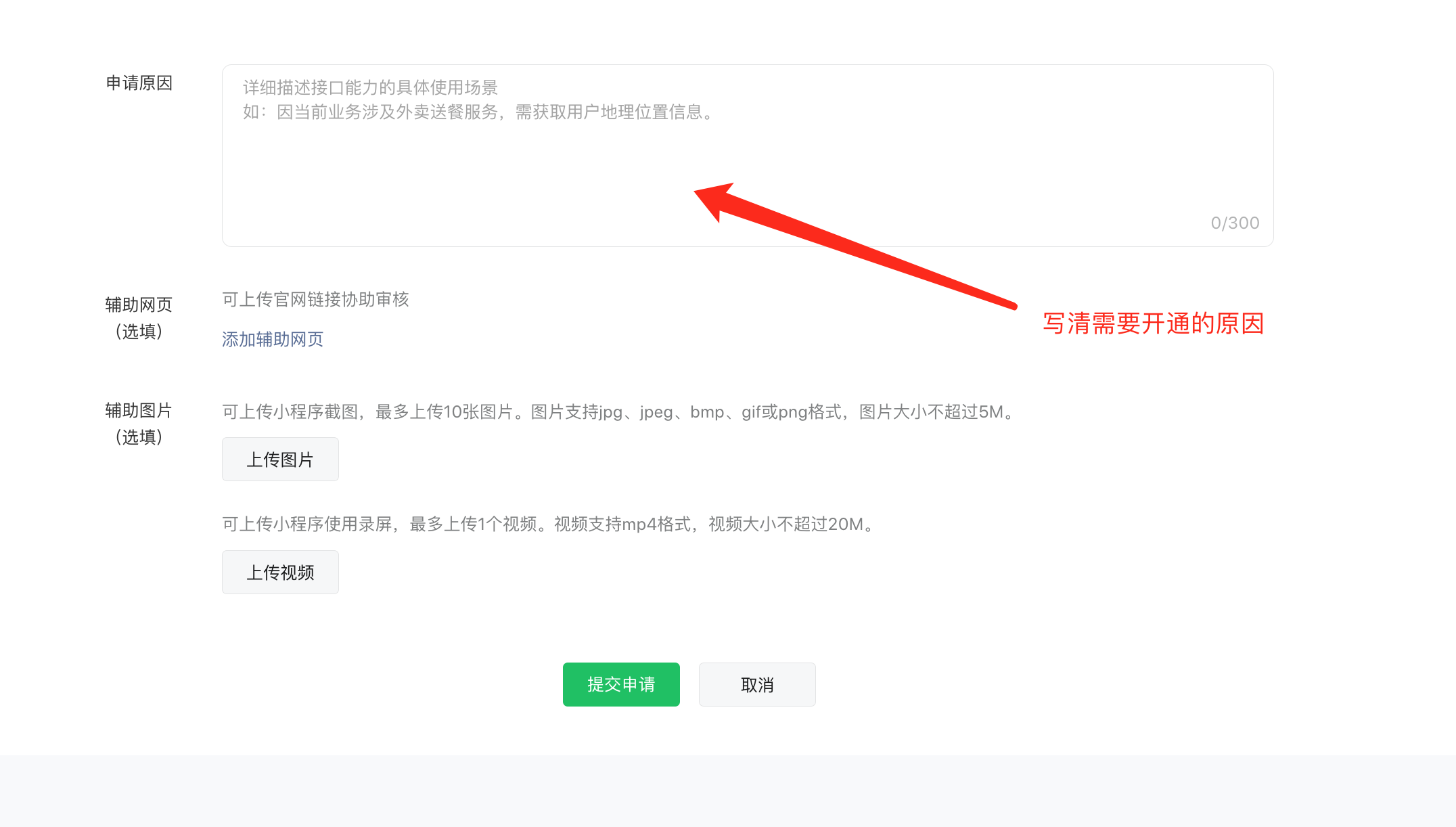The height and width of the screenshot is (827, 1456).
Task: Click into the 申请原因 text area
Action: (747, 156)
